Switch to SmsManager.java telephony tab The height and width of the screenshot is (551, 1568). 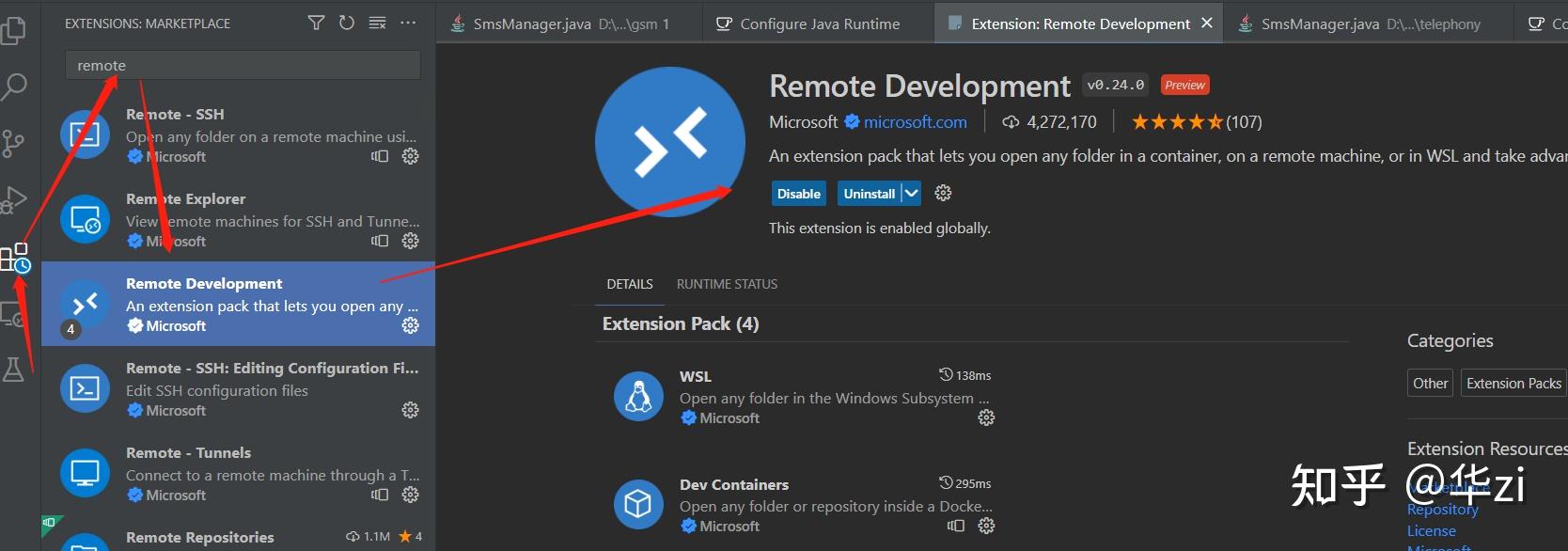tap(1369, 24)
